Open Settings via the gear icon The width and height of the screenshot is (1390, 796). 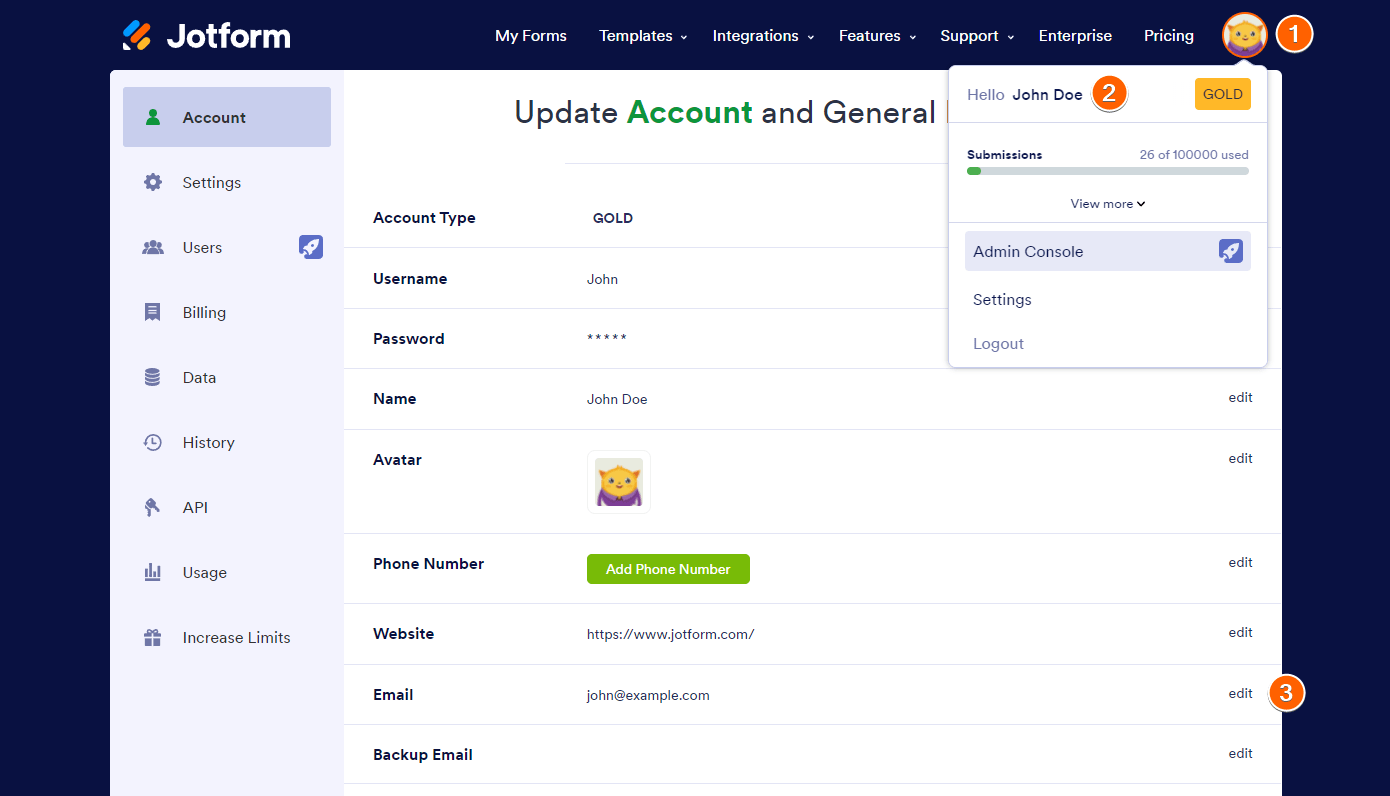(x=152, y=182)
